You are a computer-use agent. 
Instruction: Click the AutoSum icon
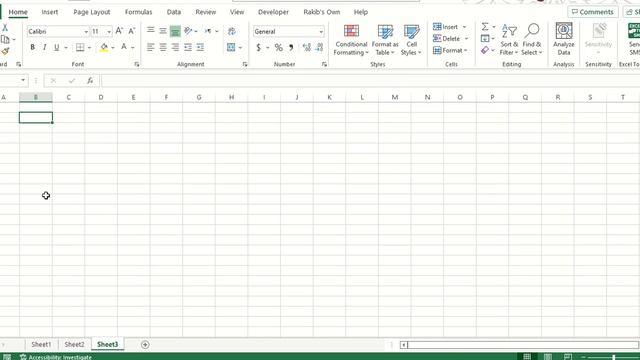484,27
